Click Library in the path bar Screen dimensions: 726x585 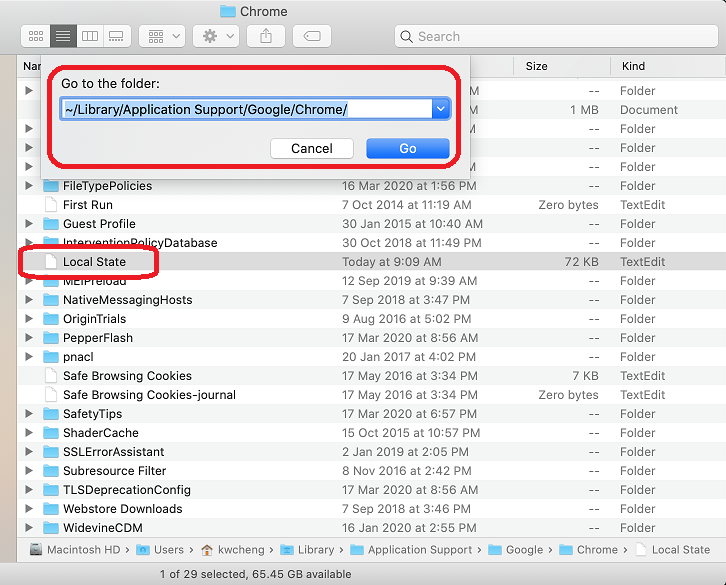pos(307,550)
